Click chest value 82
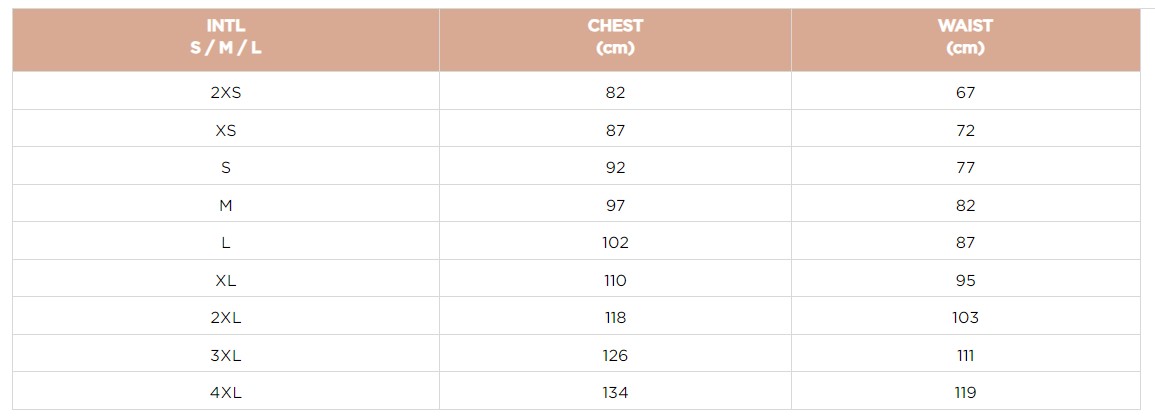This screenshot has height=417, width=1155. click(615, 92)
